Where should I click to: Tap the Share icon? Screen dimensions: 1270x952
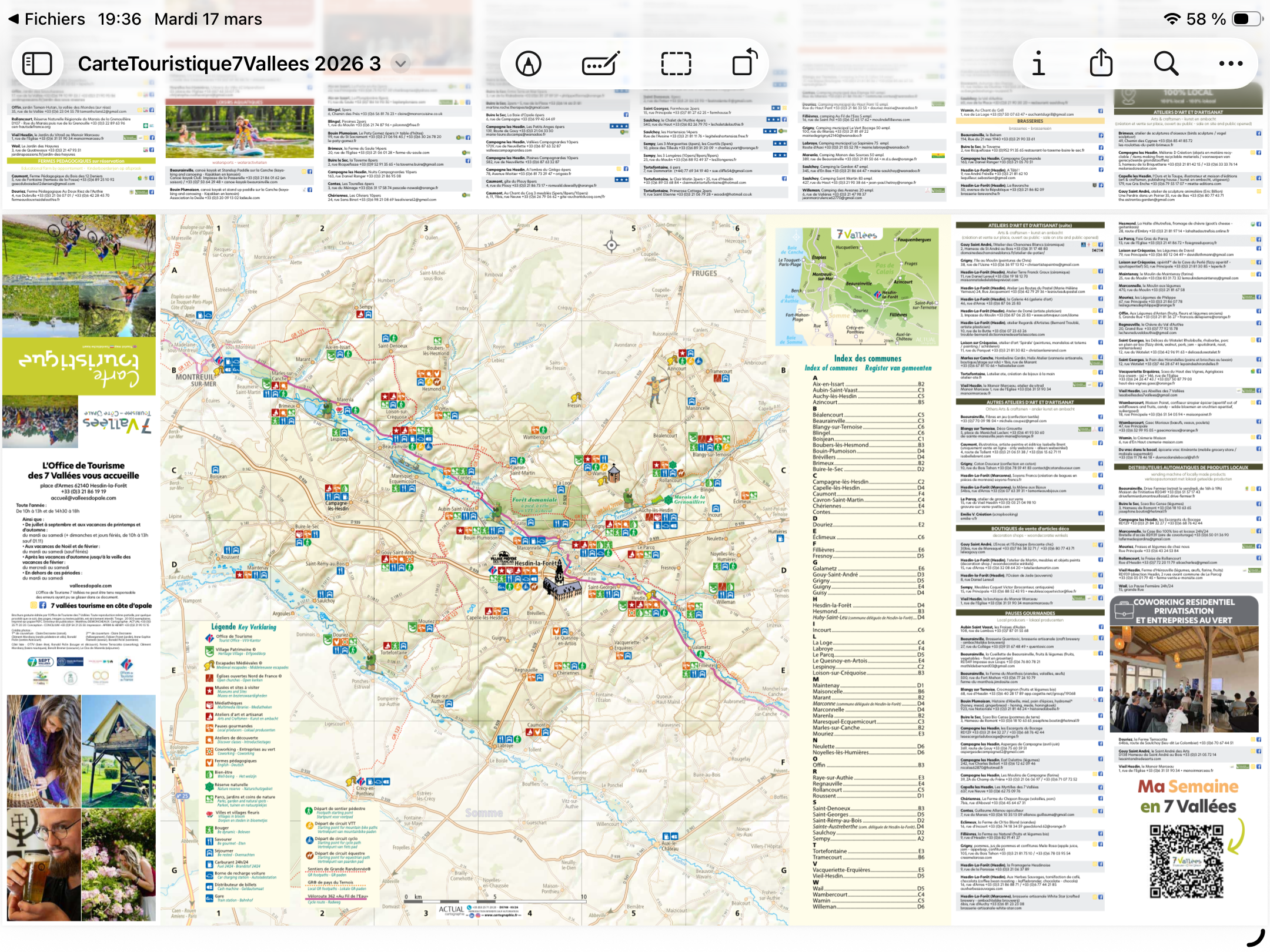pyautogui.click(x=1101, y=62)
